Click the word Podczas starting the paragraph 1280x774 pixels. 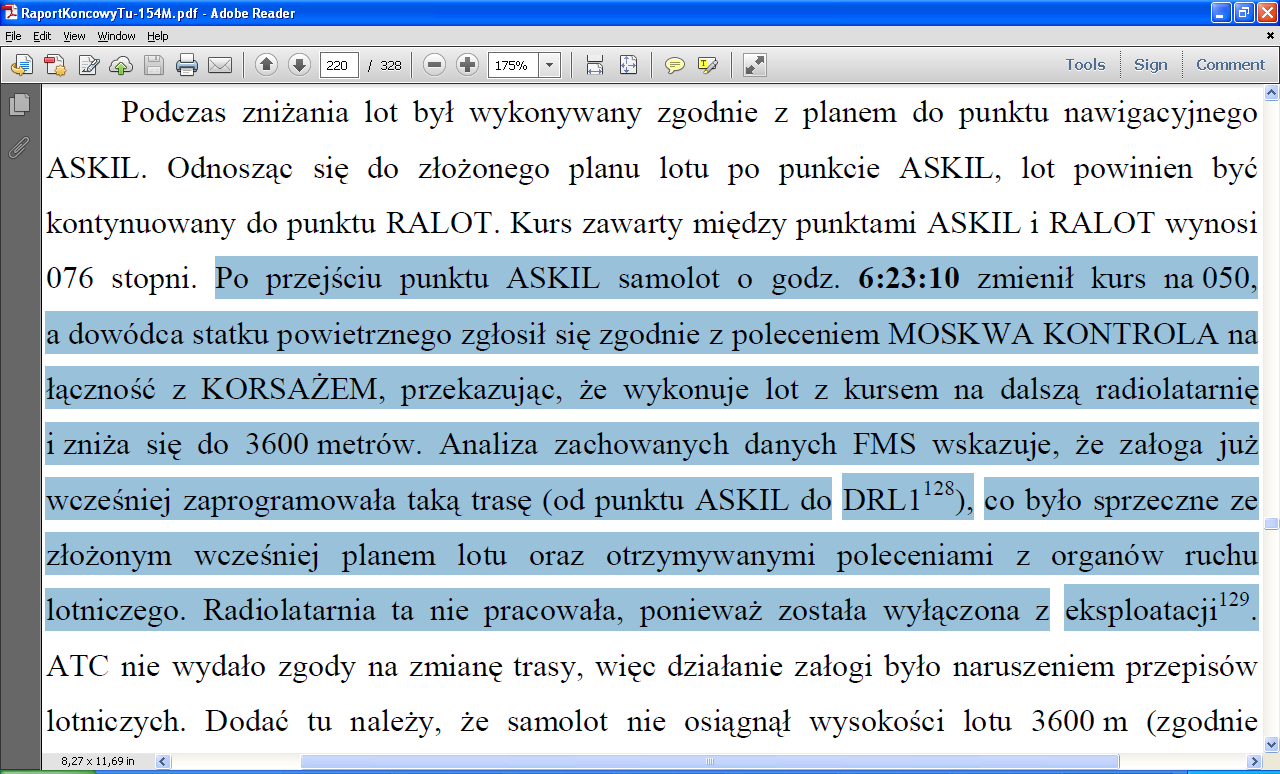[172, 113]
